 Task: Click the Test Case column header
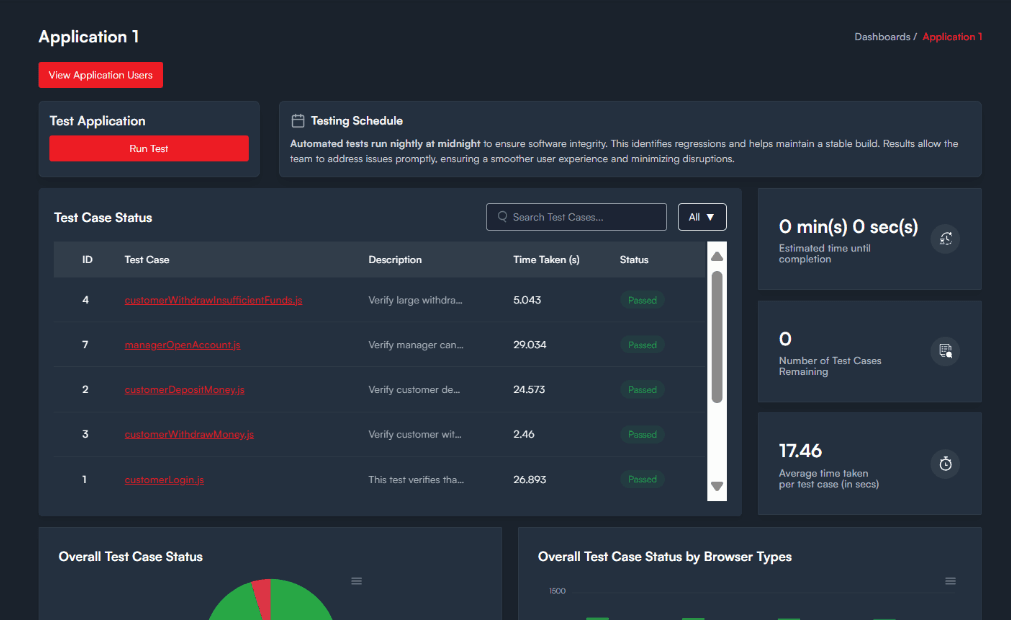[147, 260]
